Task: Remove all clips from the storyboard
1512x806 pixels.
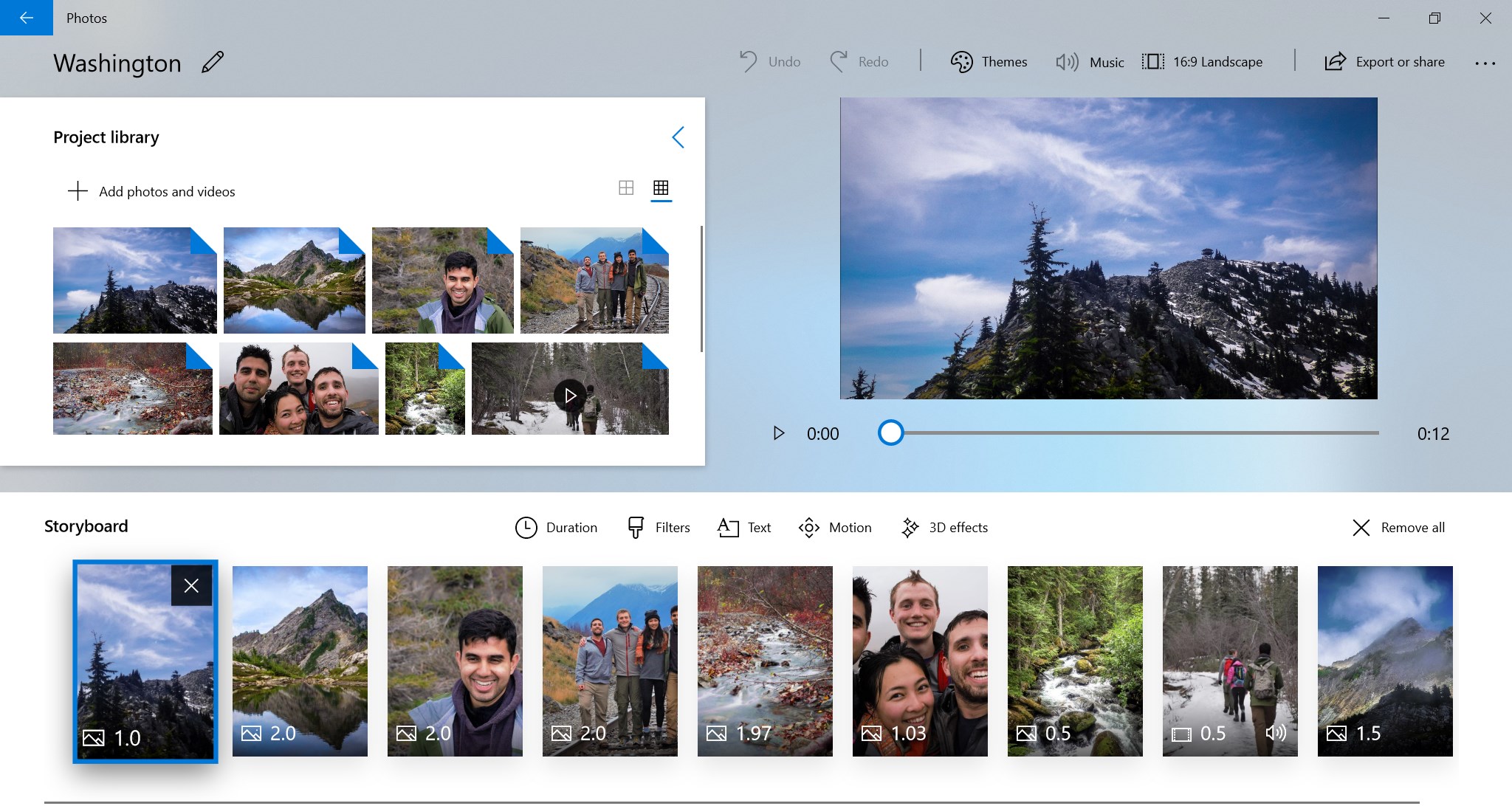Action: 1398,527
